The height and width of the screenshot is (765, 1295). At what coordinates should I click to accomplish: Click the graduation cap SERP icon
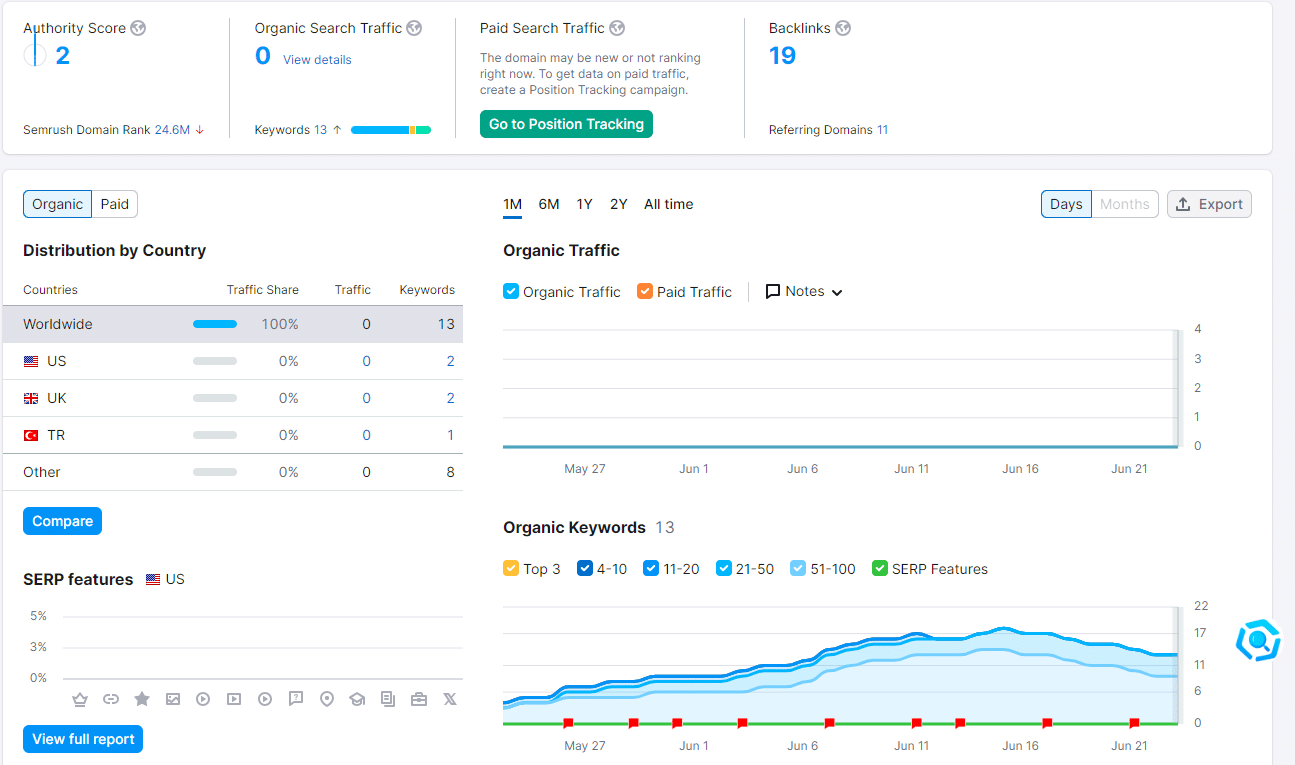click(357, 699)
